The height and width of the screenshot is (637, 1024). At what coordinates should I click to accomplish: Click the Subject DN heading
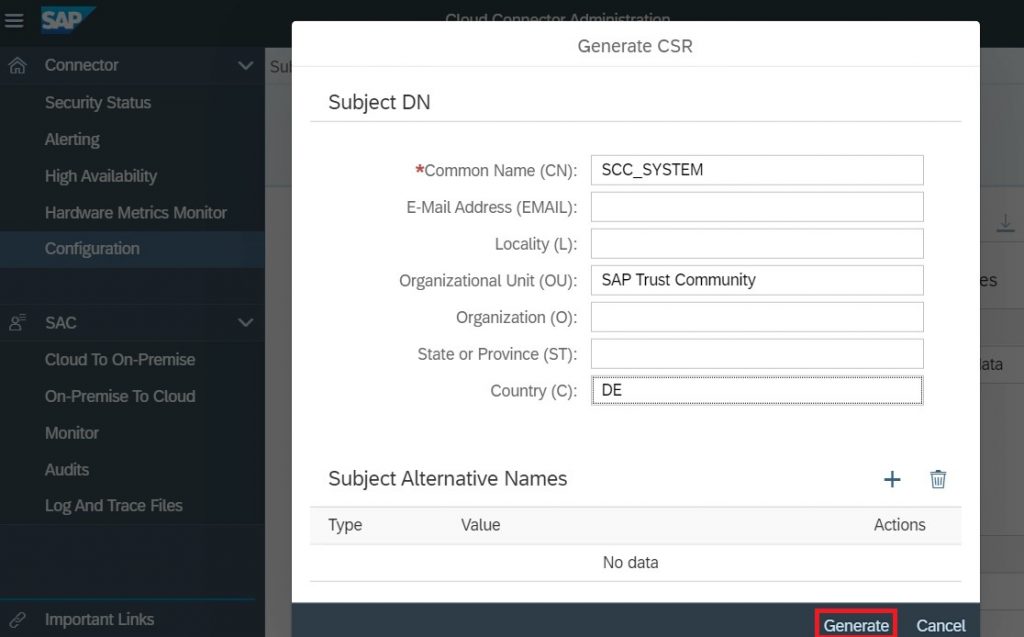pyautogui.click(x=379, y=102)
